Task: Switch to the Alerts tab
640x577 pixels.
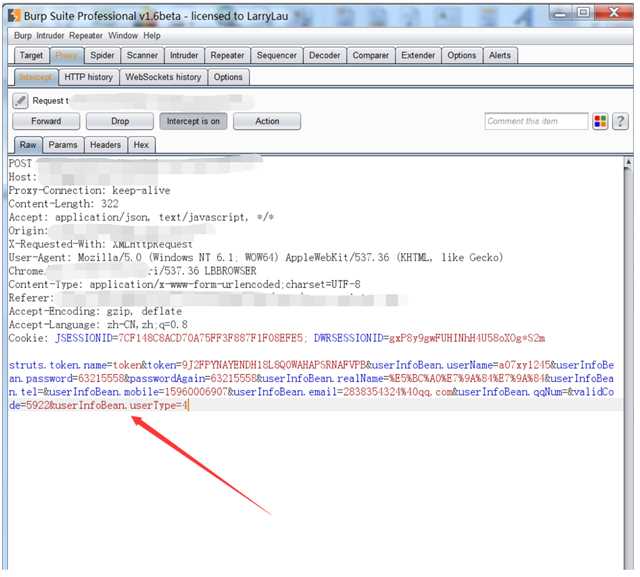Action: tap(500, 55)
